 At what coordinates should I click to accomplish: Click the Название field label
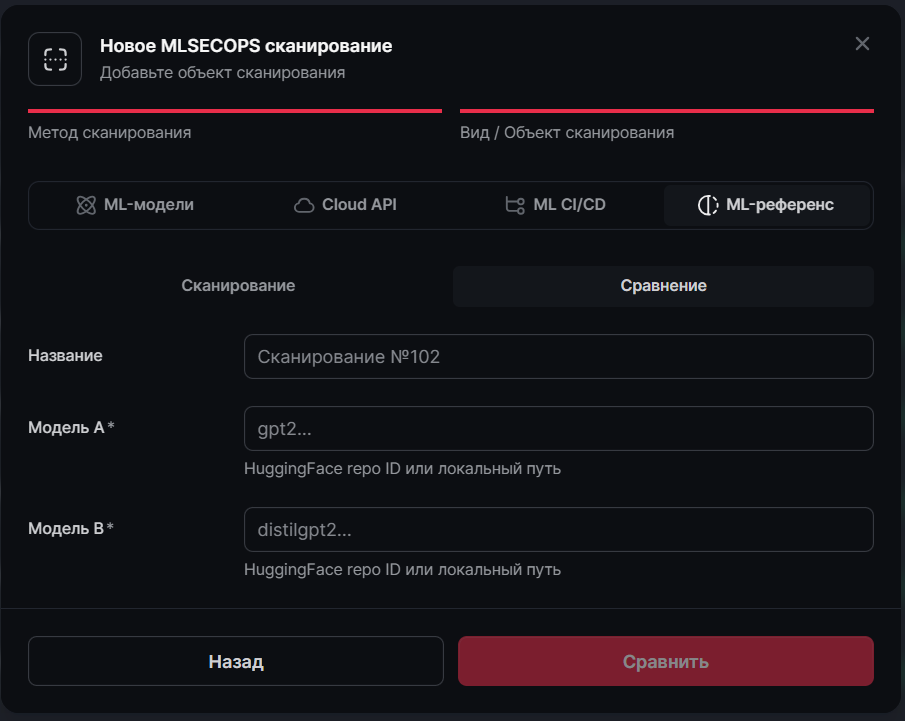(x=65, y=356)
